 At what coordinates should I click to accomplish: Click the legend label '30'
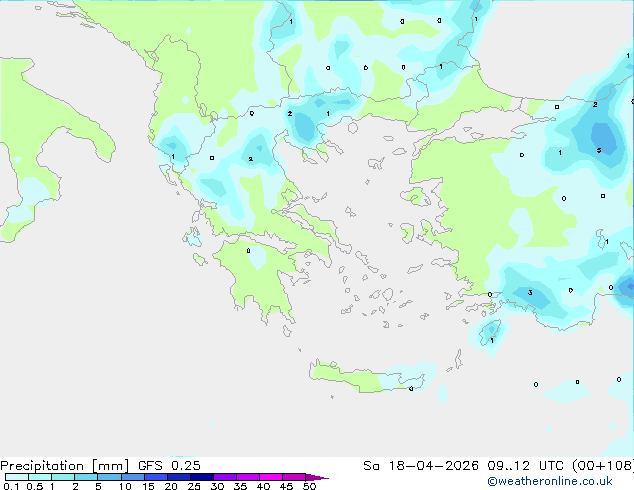(217, 486)
